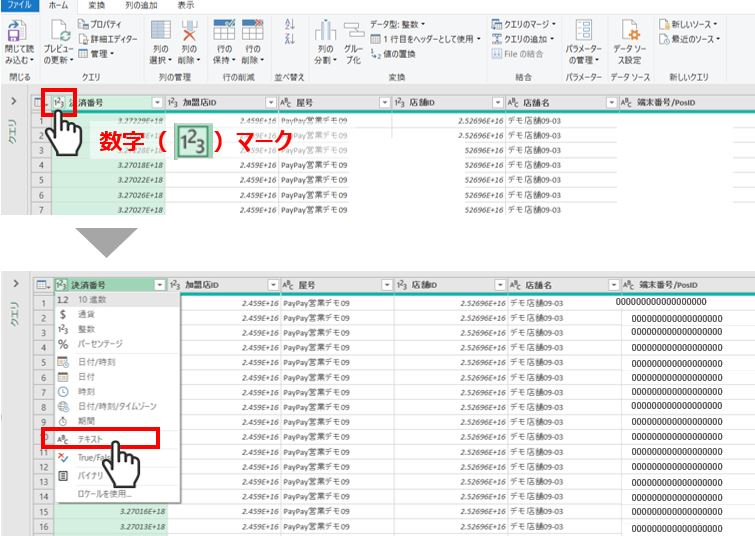Click the sort ascending icon in 並べ替え
The height and width of the screenshot is (536, 755).
(290, 23)
